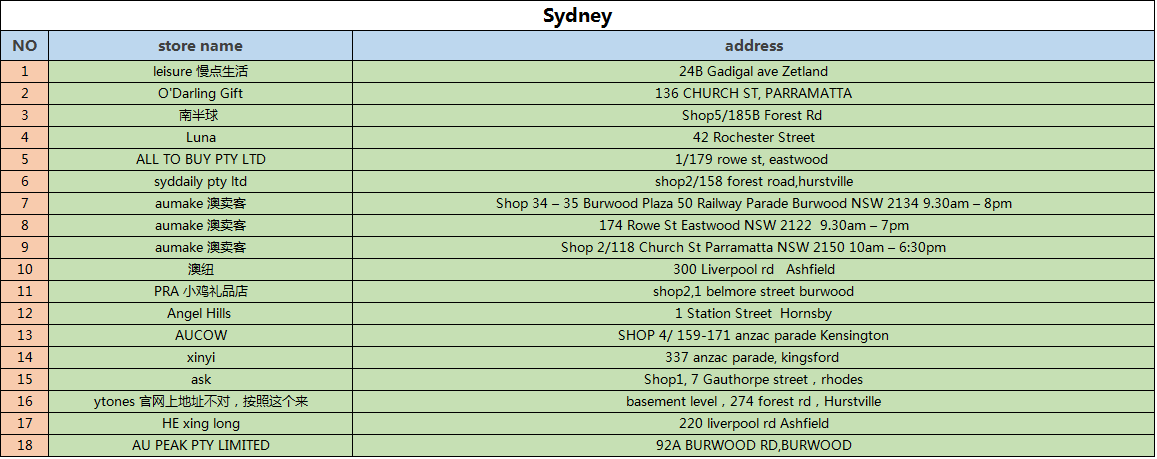This screenshot has height=459, width=1157.
Task: Select syddaily pty ltd cell
Action: [200, 182]
